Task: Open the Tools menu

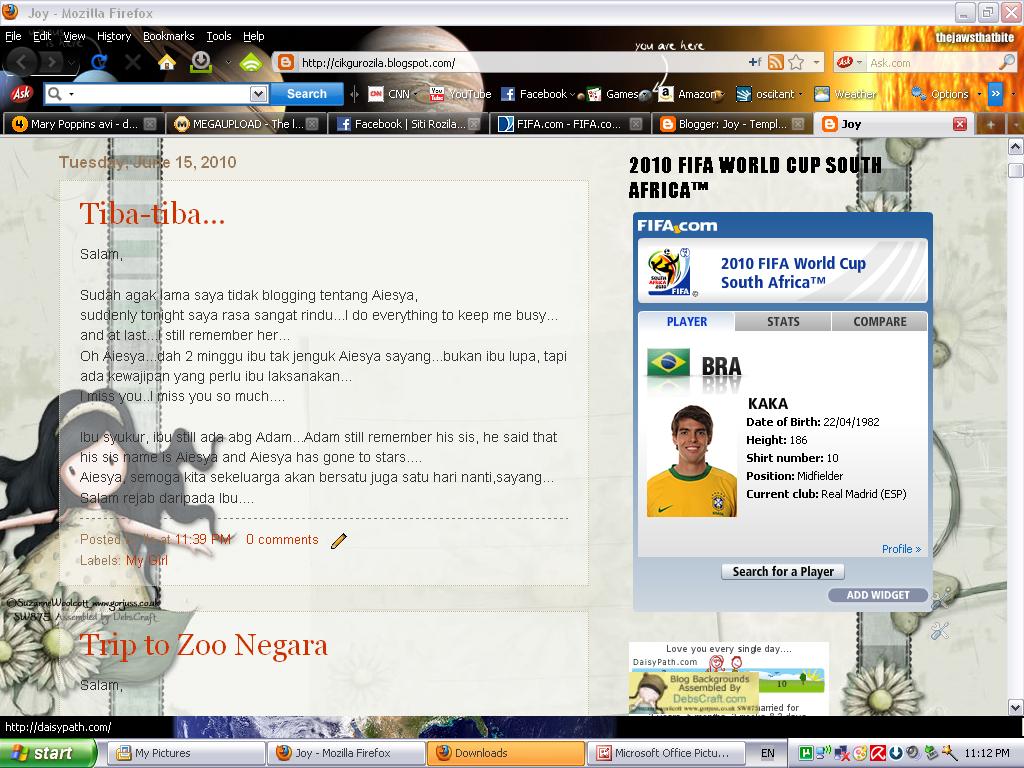Action: (x=219, y=36)
